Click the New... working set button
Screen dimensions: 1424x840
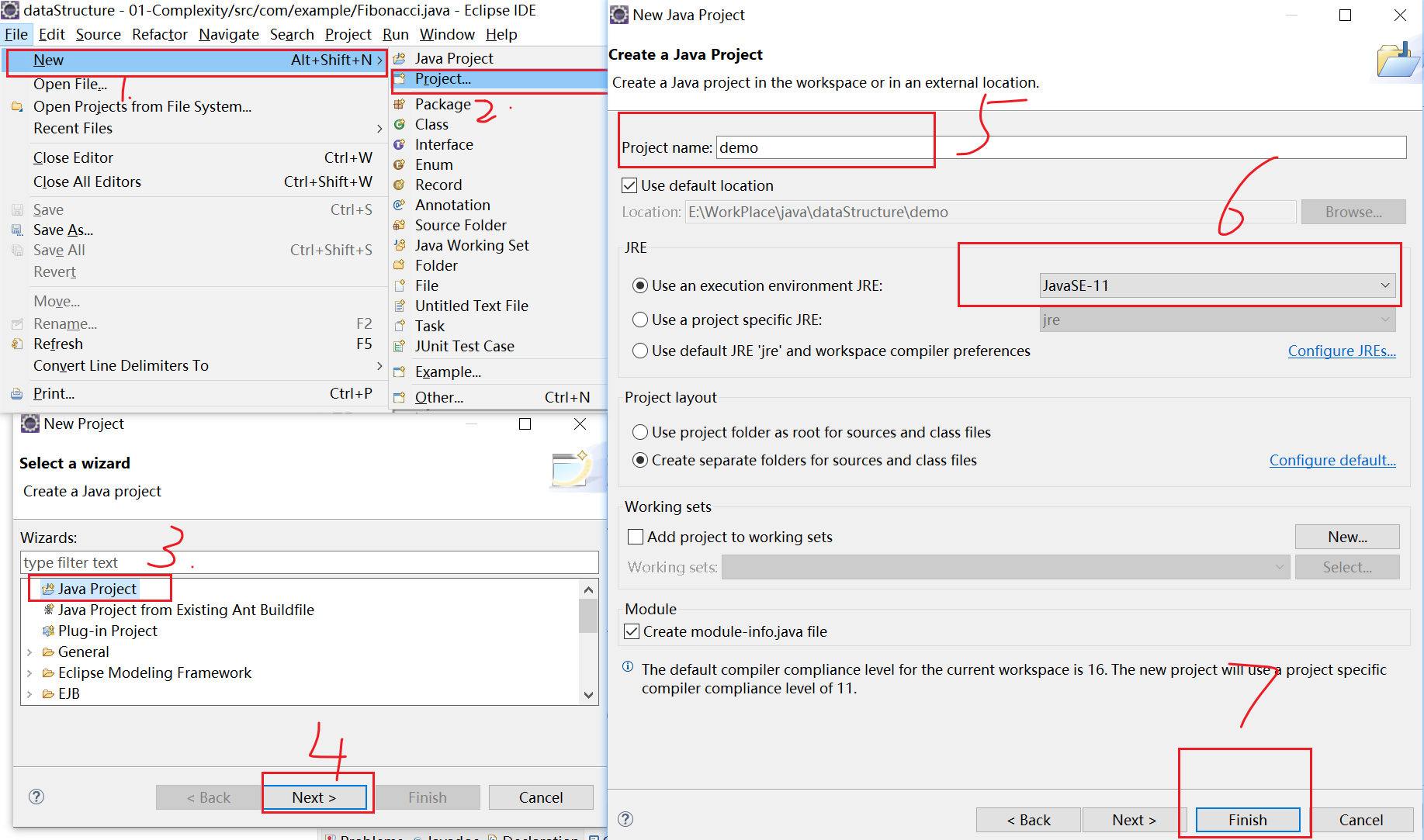click(1346, 537)
